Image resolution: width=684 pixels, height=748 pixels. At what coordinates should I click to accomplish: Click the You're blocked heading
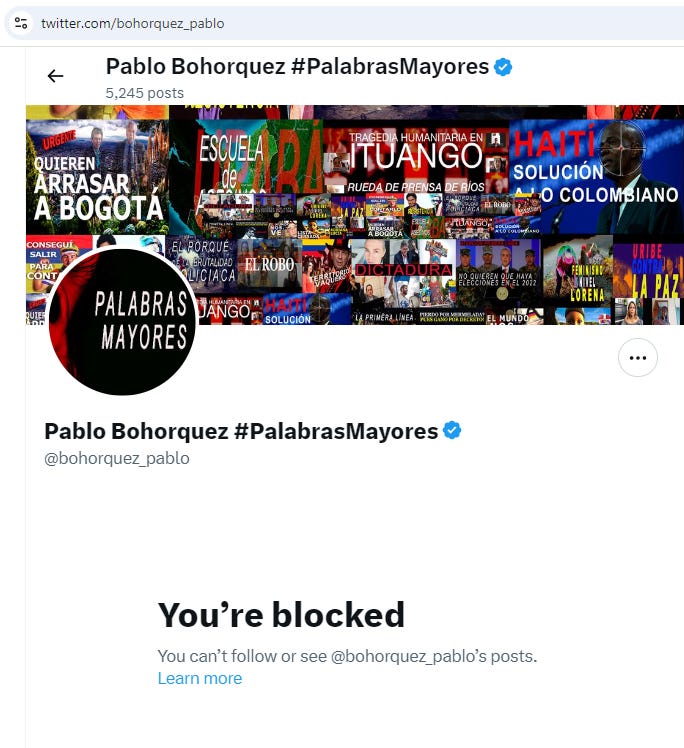[281, 615]
